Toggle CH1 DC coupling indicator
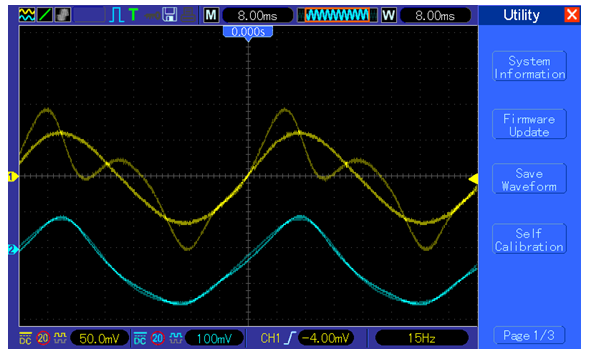Image resolution: width=592 pixels, height=360 pixels. pyautogui.click(x=25, y=338)
